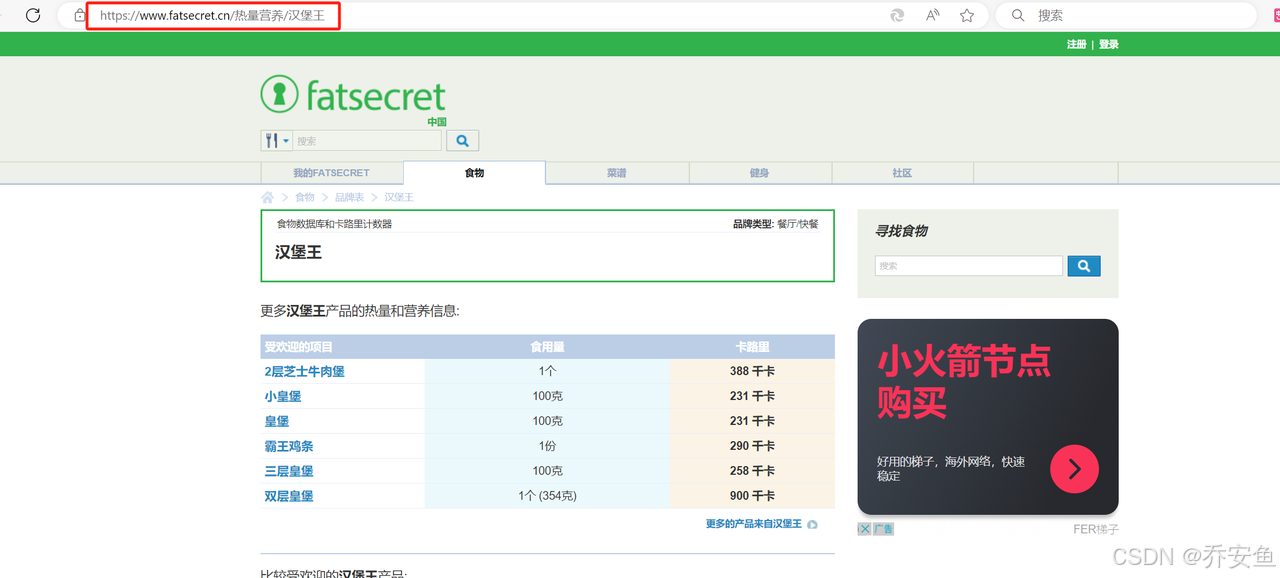1280x578 pixels.
Task: Click the 汉堡王 brand heading
Action: click(298, 252)
